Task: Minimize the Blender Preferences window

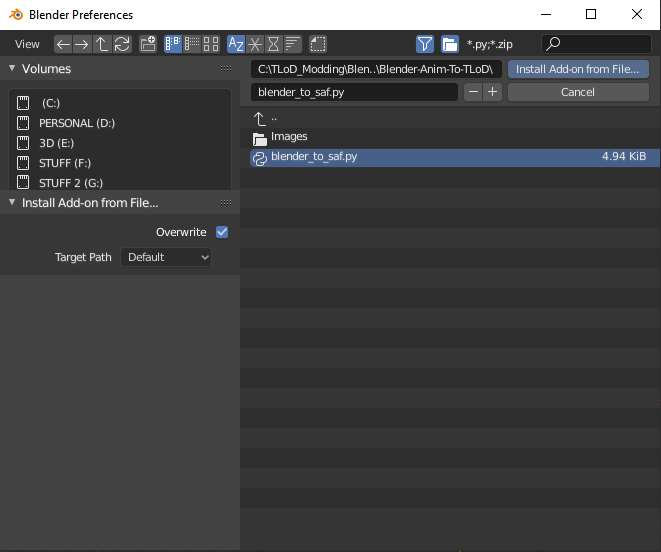Action: (546, 14)
